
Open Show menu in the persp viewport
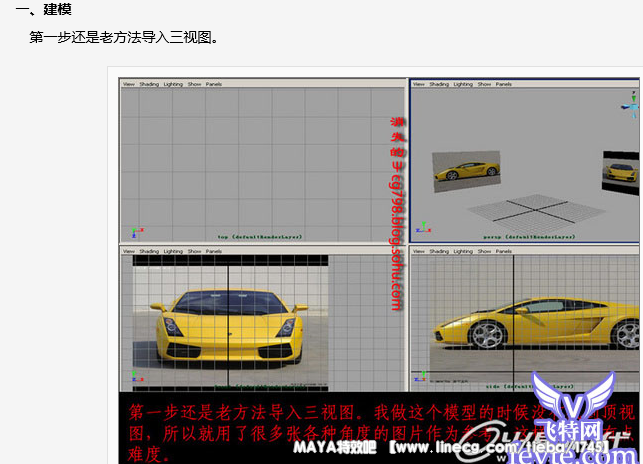(x=485, y=84)
